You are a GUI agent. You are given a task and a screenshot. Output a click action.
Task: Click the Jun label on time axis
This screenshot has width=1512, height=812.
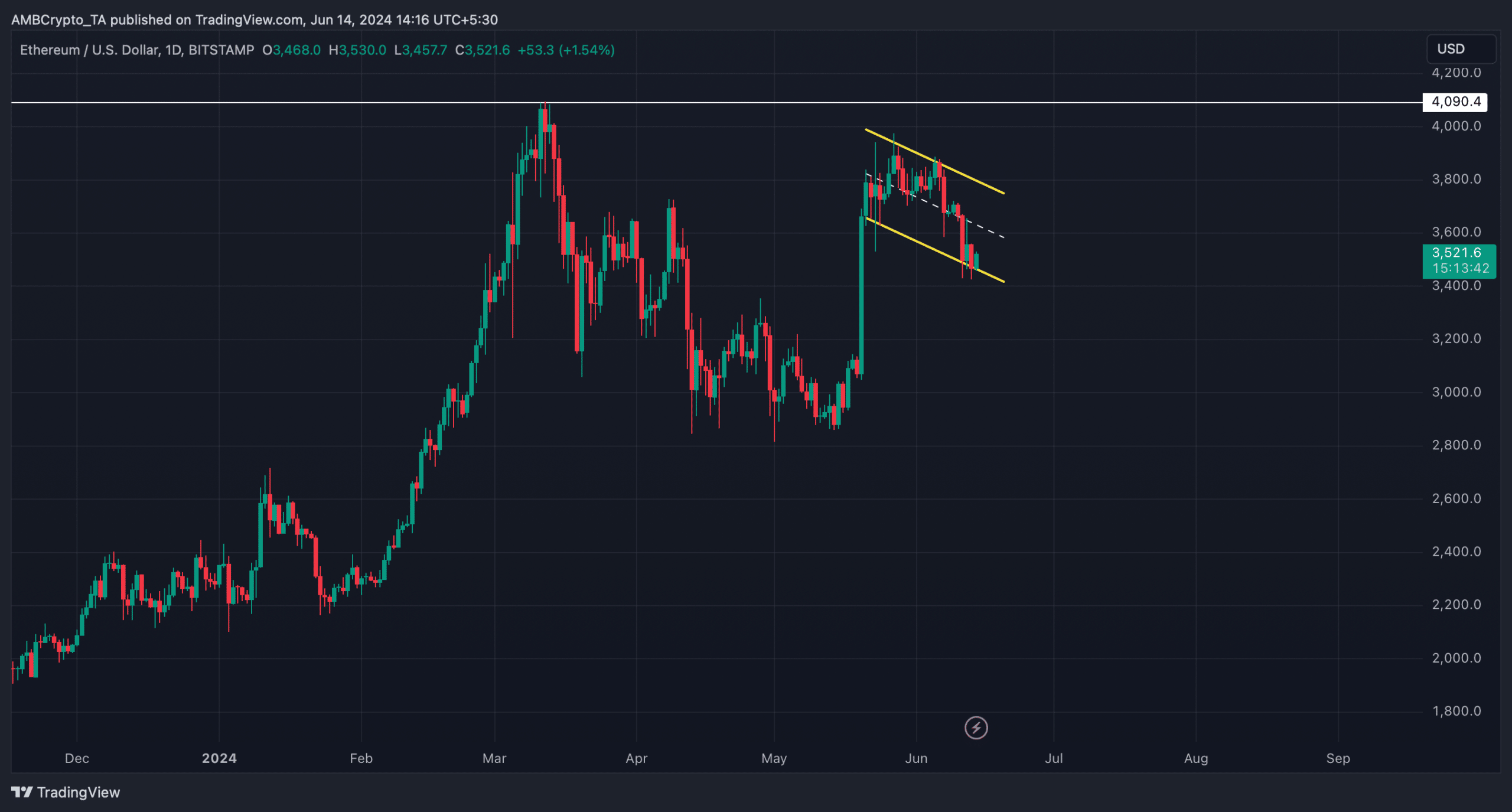916,758
